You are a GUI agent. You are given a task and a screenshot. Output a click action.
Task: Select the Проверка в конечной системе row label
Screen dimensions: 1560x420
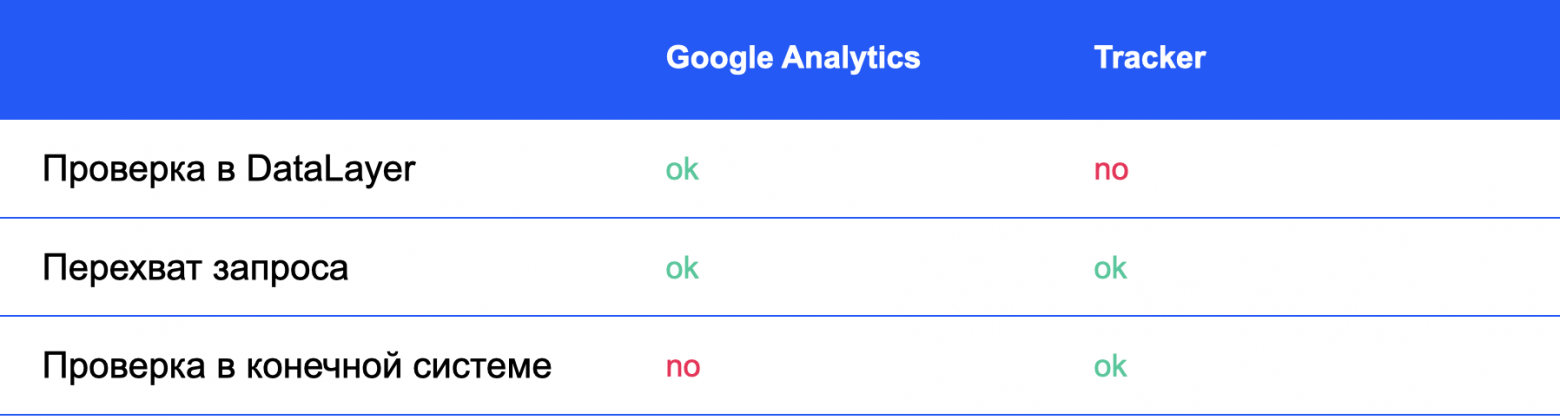tap(297, 367)
